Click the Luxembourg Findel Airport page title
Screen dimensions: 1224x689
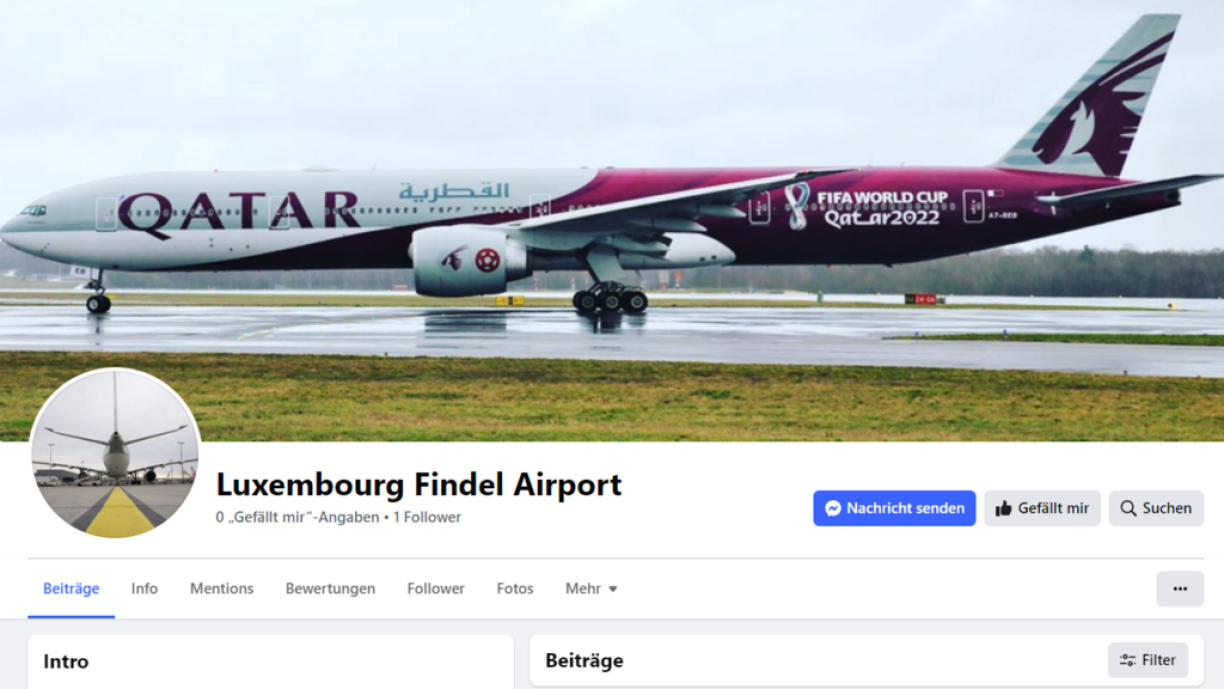[x=419, y=485]
